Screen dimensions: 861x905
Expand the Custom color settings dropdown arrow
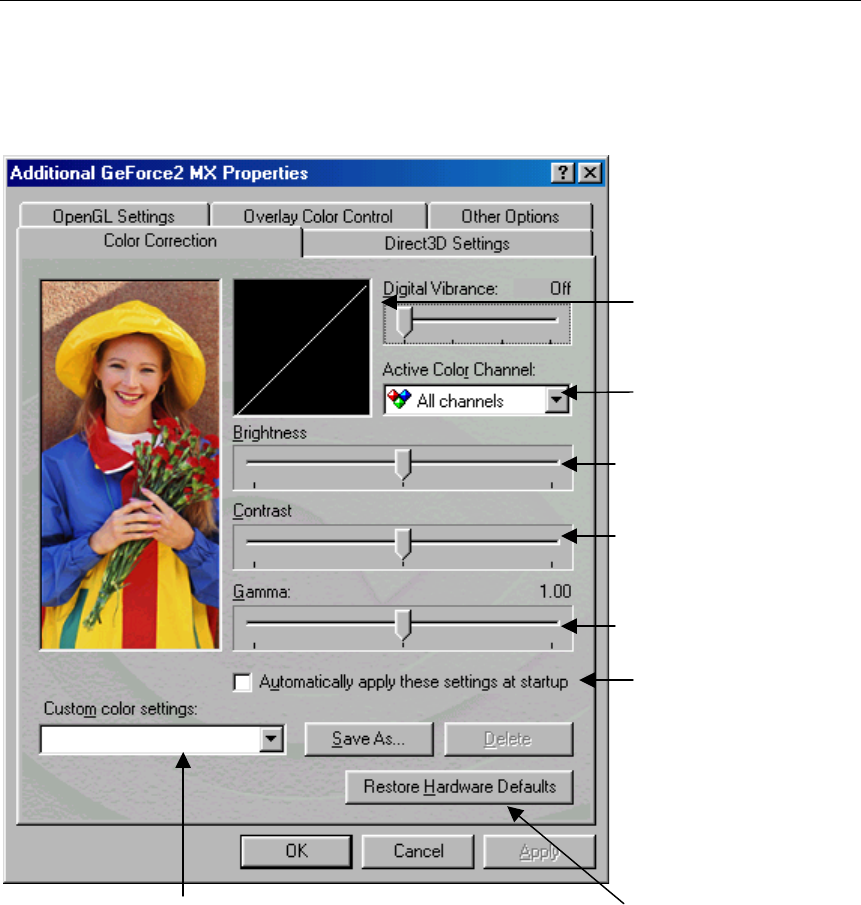pyautogui.click(x=271, y=739)
